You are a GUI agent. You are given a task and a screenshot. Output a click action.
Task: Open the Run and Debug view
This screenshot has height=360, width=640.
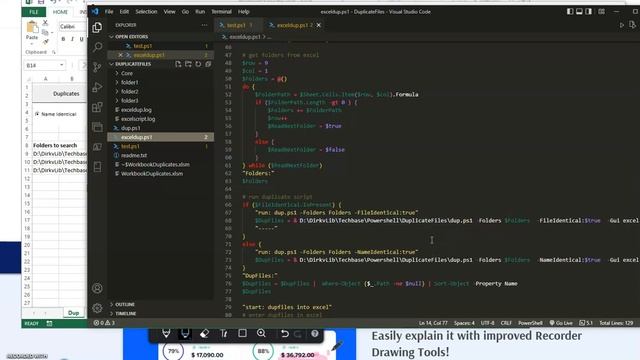click(x=97, y=87)
